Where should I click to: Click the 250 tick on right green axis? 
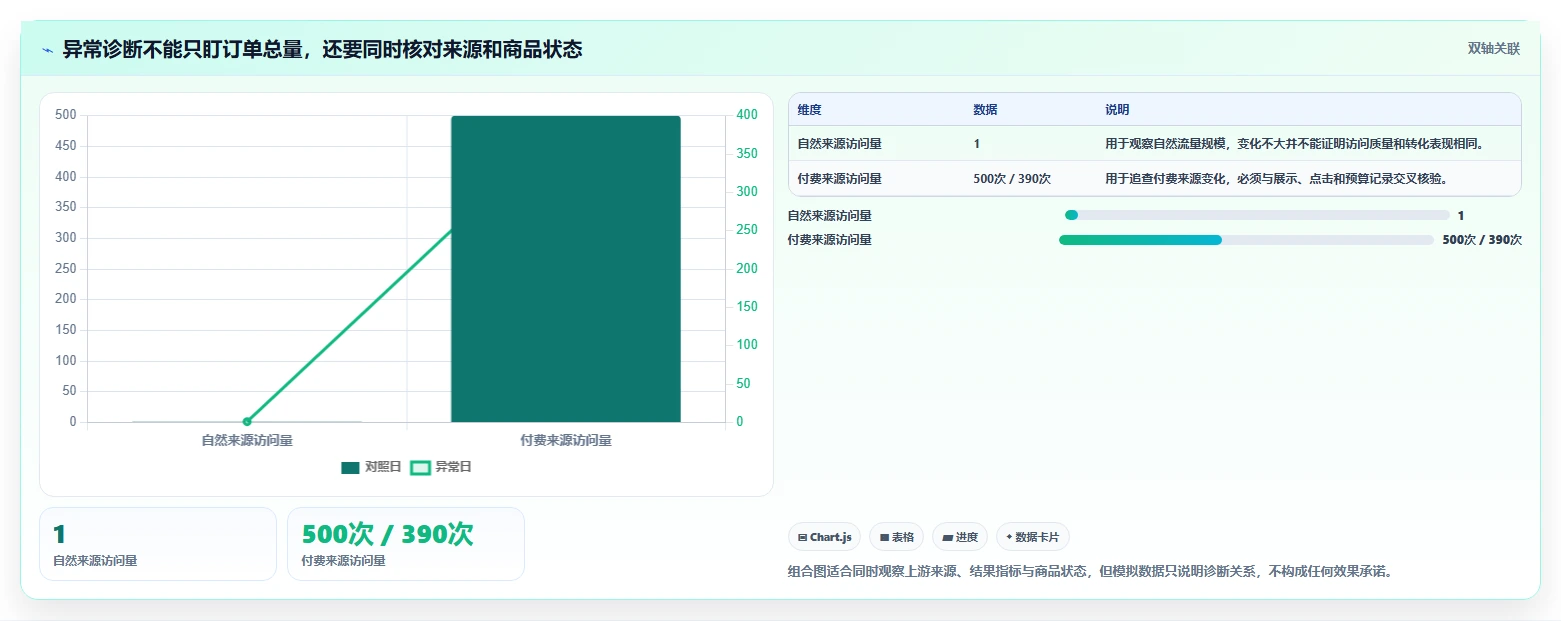(x=747, y=230)
